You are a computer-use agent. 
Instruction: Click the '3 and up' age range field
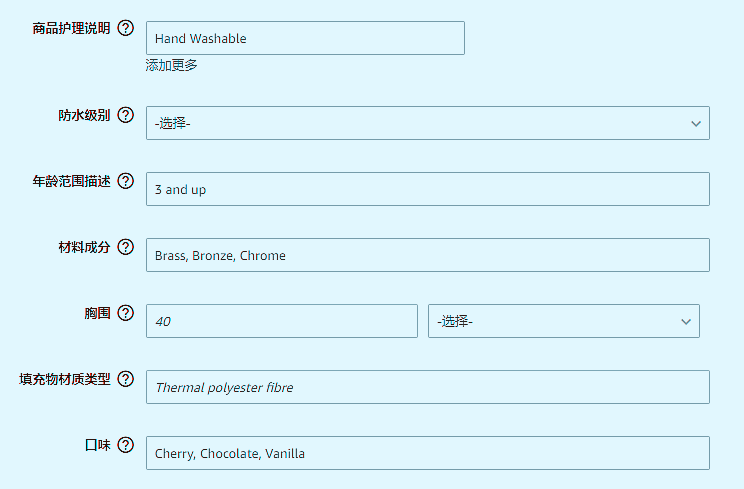(x=427, y=189)
